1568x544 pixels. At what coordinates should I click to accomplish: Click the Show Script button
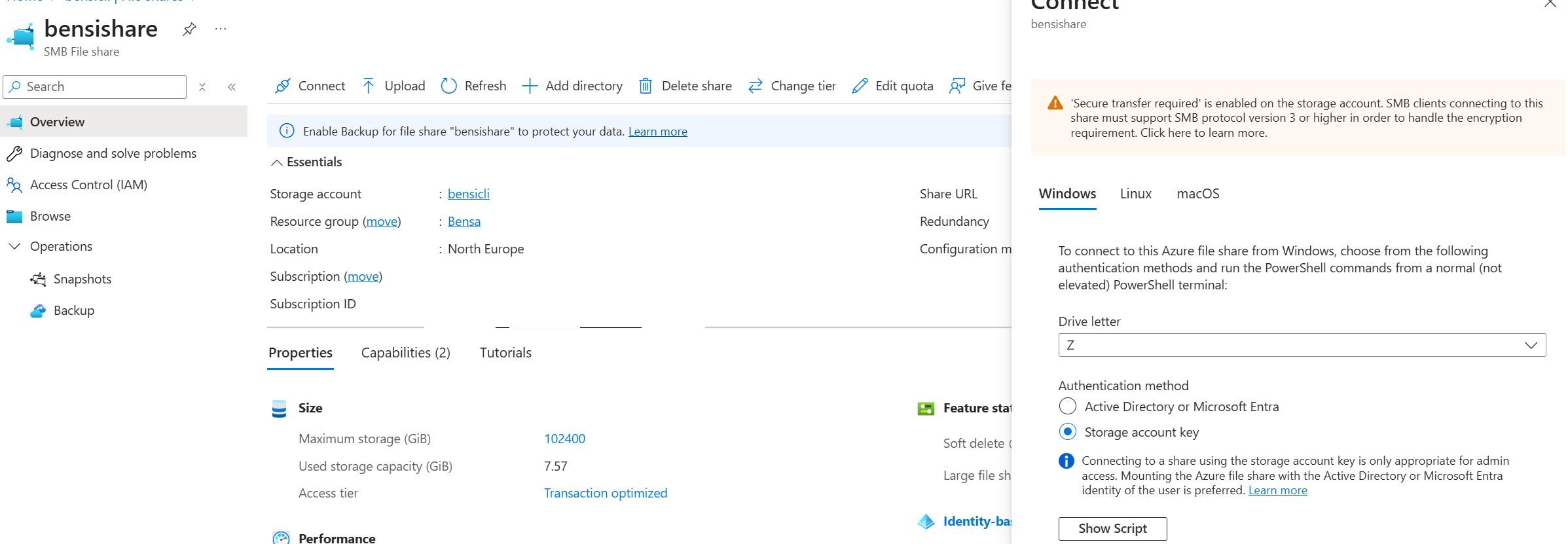(x=1112, y=528)
